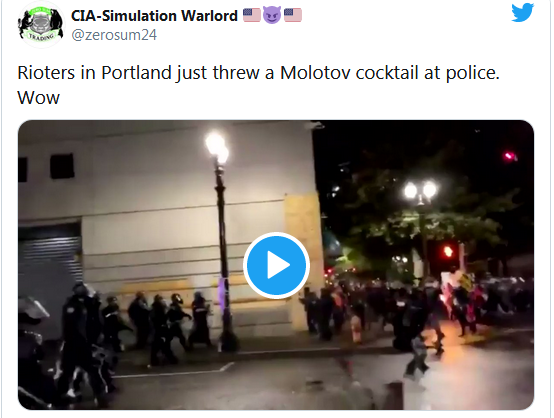Click the CIA-Simulation Warlord display name
Screen dimensions: 554x418
coord(154,16)
